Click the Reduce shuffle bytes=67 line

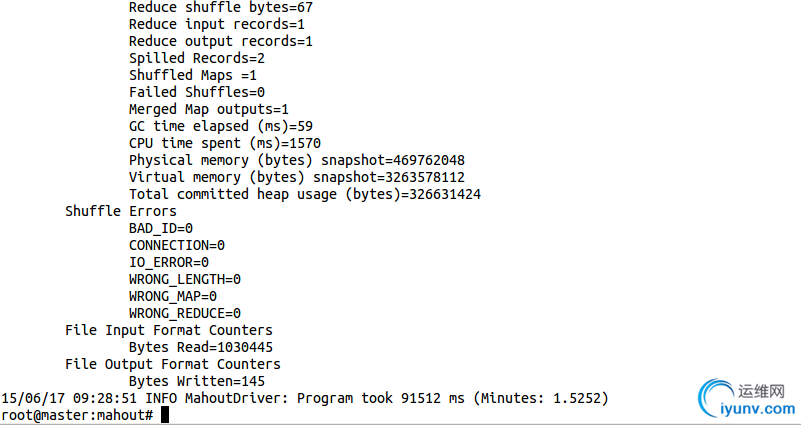pyautogui.click(x=221, y=7)
